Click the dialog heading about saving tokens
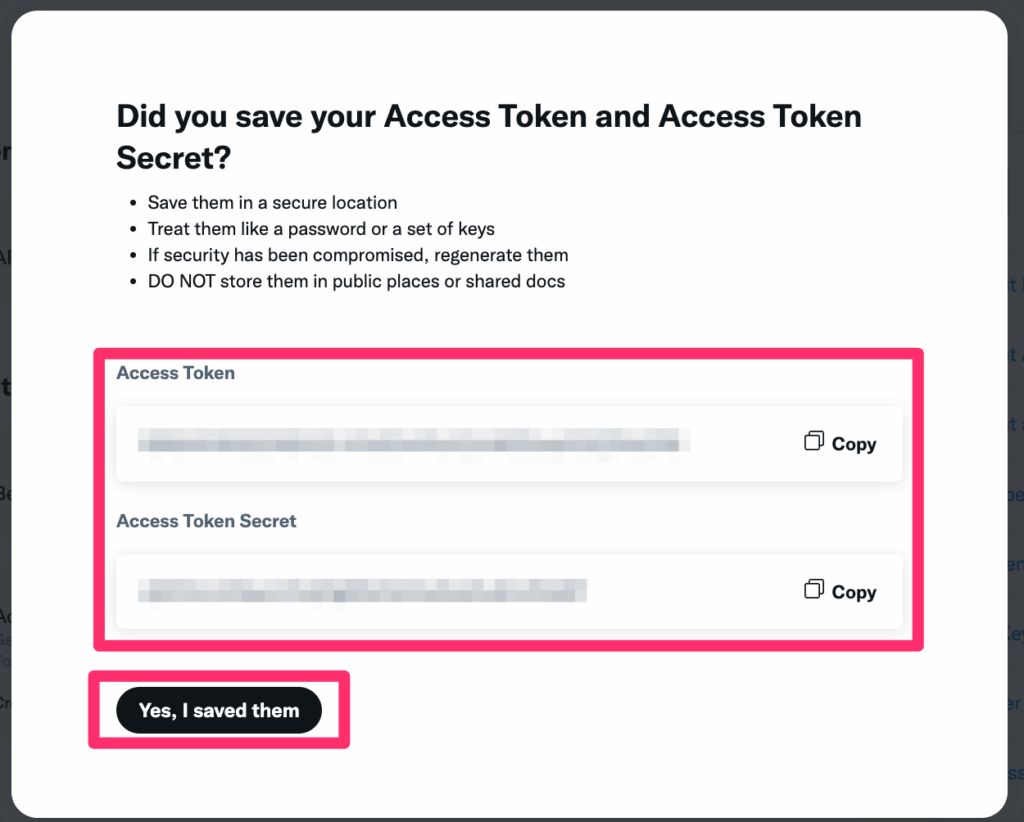Image resolution: width=1024 pixels, height=822 pixels. [x=488, y=137]
